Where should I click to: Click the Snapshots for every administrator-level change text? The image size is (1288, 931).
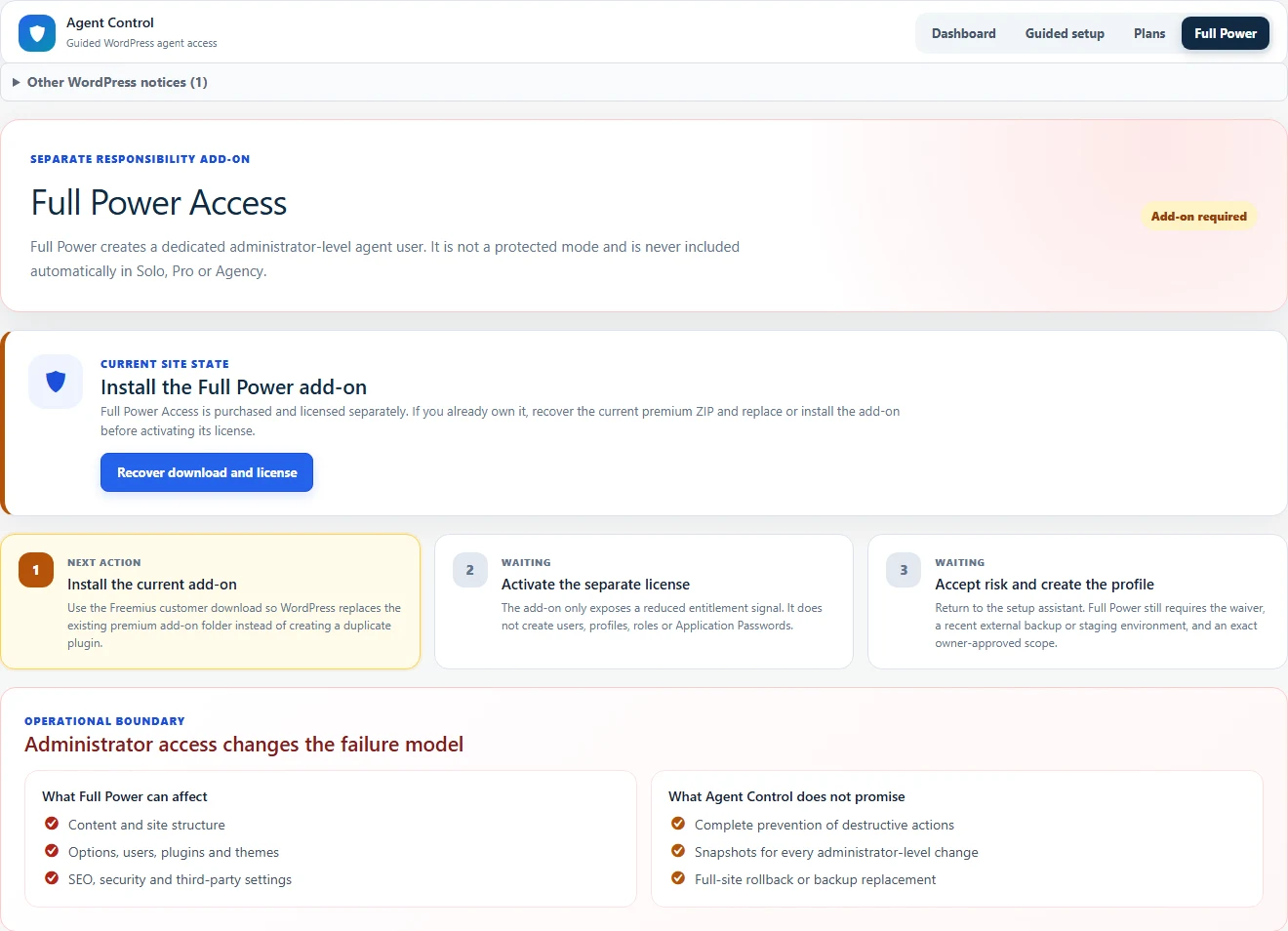[x=836, y=852]
